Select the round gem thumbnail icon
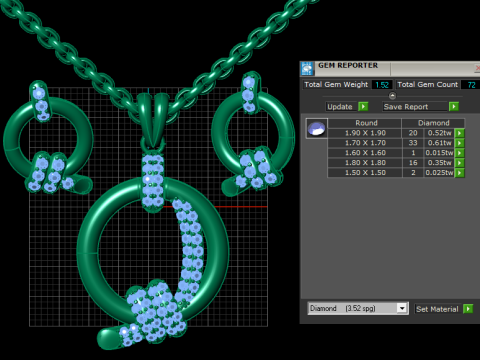 point(317,128)
